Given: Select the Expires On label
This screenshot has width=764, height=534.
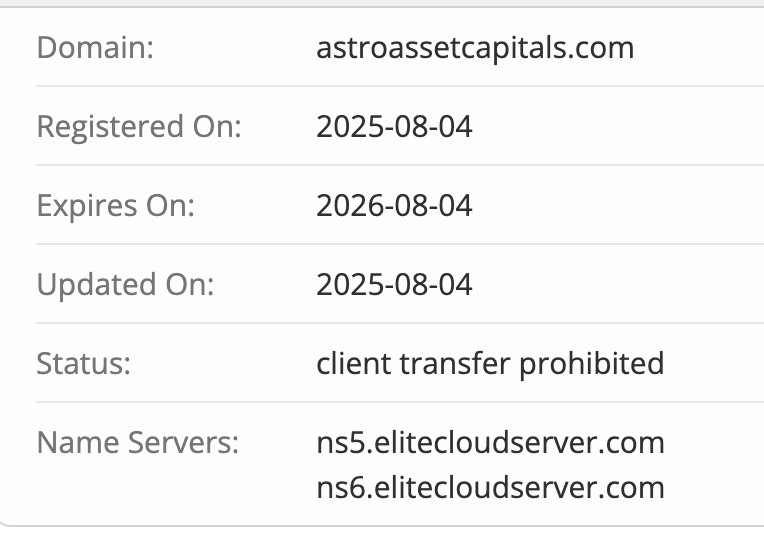Looking at the screenshot, I should (115, 206).
